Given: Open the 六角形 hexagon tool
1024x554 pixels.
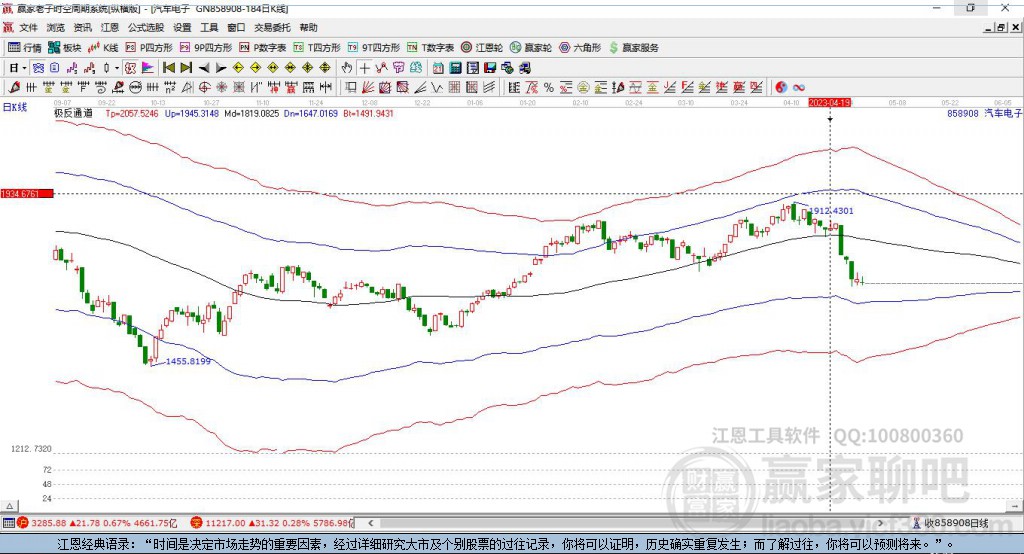Looking at the screenshot, I should click(x=580, y=48).
